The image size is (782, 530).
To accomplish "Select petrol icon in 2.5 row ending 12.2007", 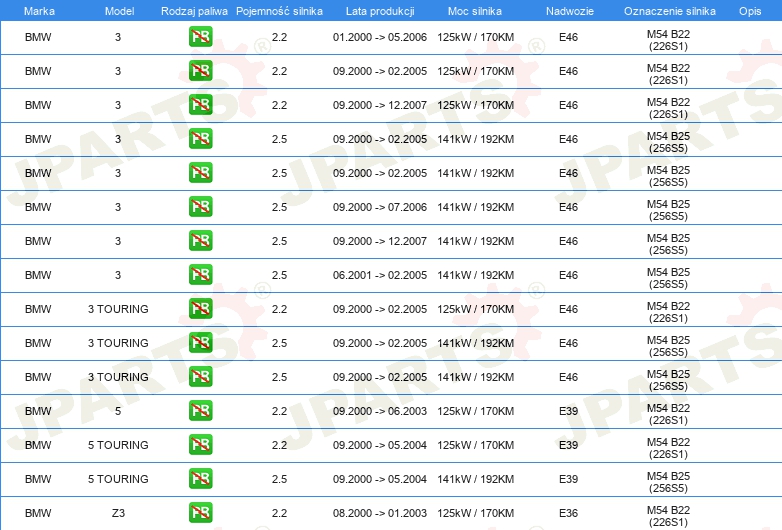I will [x=200, y=241].
